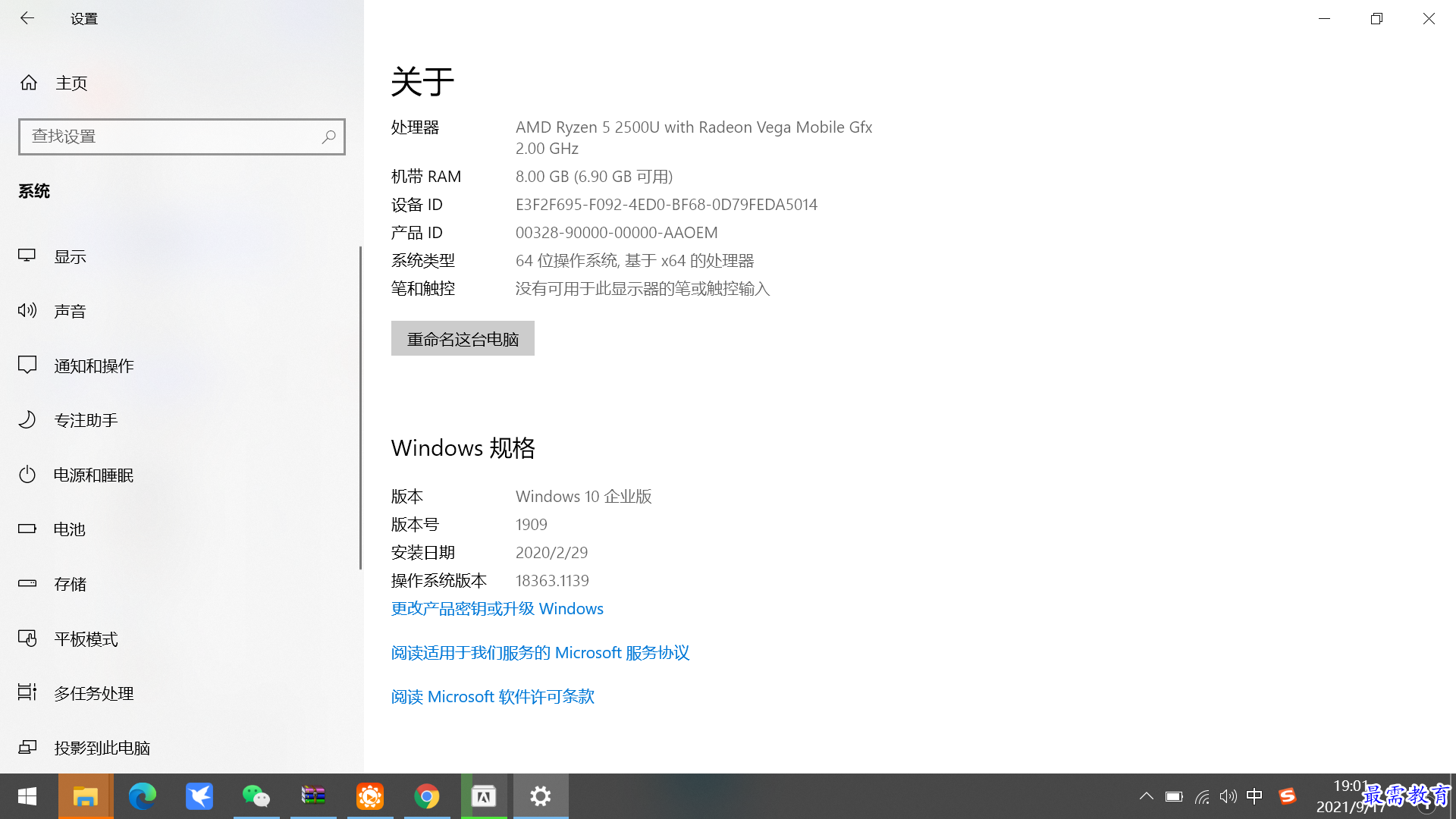This screenshot has width=1456, height=819.
Task: Click the 重命名这台电脑 button
Action: point(463,338)
